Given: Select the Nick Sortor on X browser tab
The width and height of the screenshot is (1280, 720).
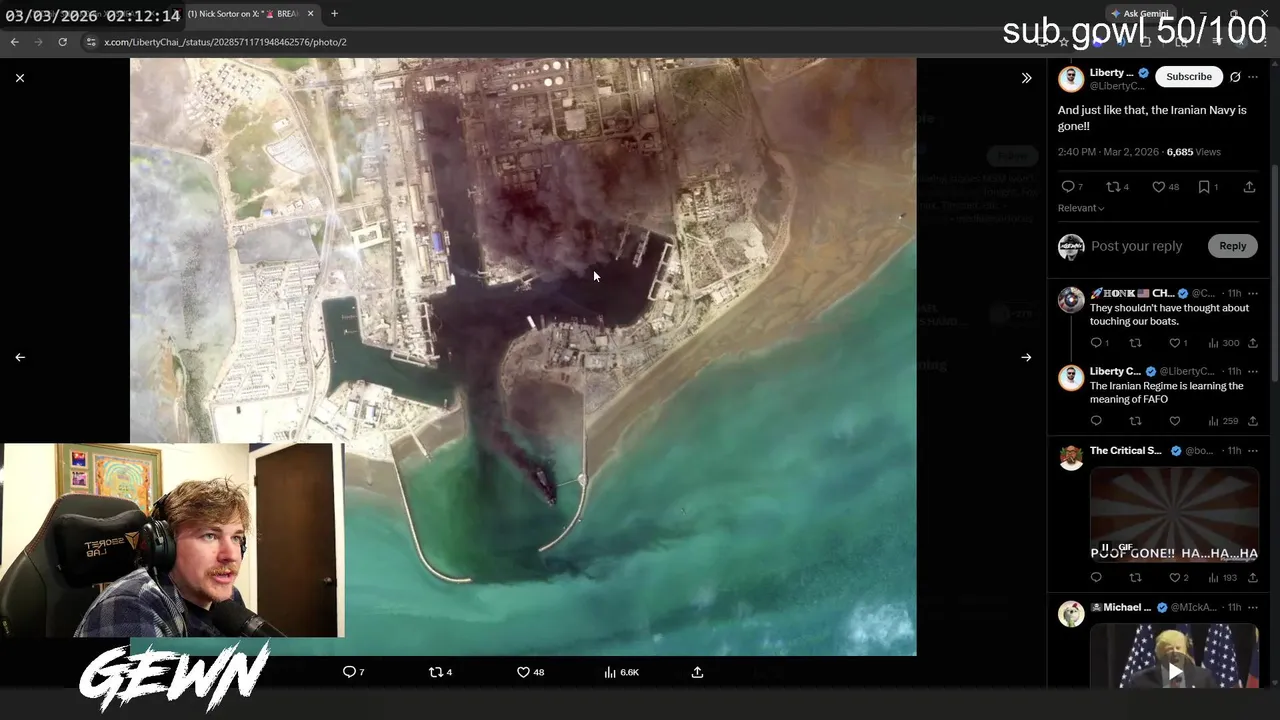Looking at the screenshot, I should click(x=243, y=14).
